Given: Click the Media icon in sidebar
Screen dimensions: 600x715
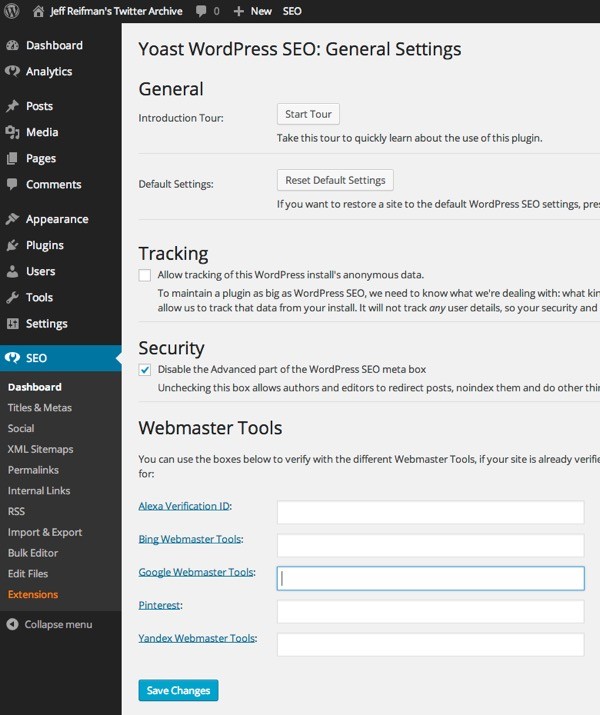Looking at the screenshot, I should coord(12,132).
